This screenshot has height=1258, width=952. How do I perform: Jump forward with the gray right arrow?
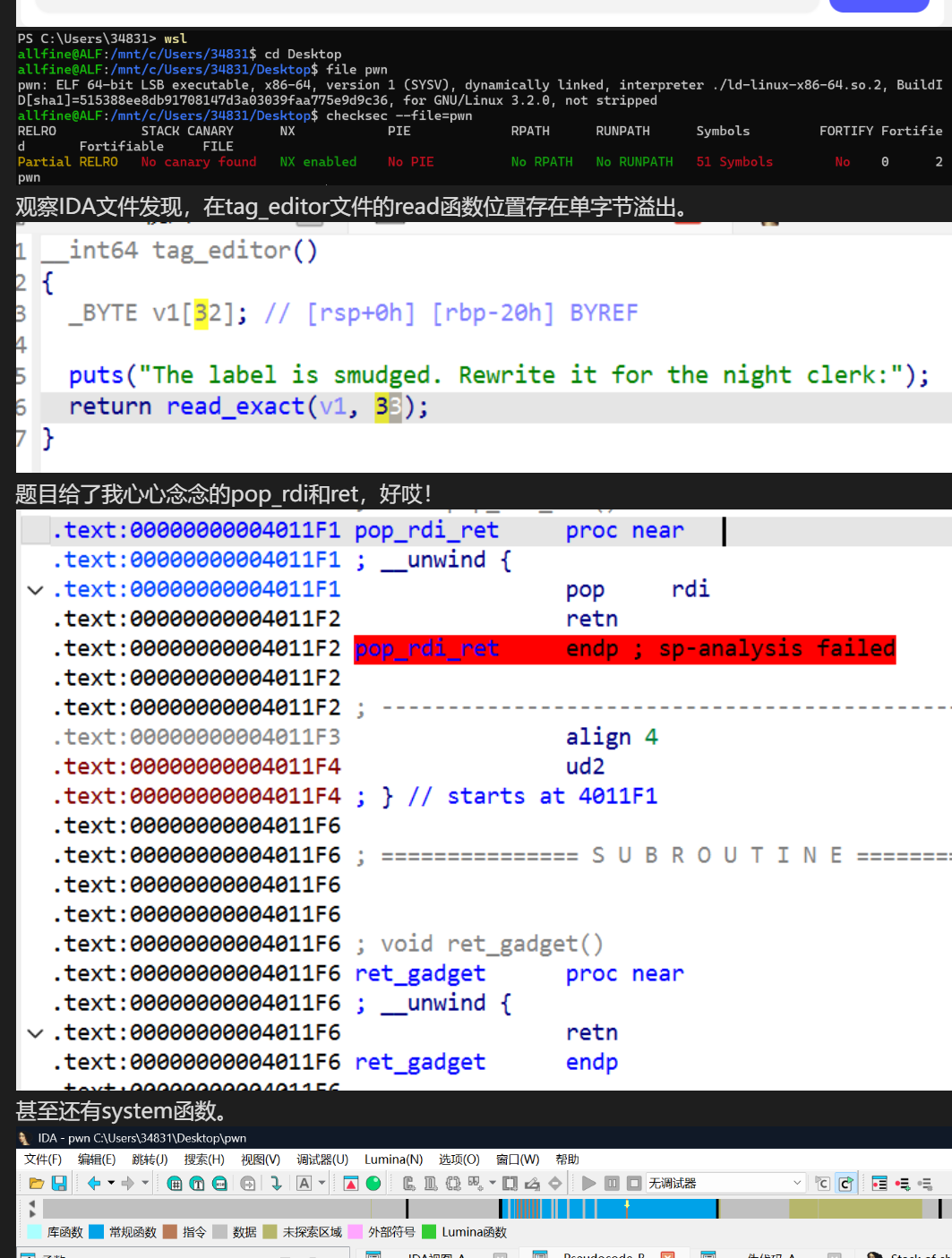[128, 1184]
